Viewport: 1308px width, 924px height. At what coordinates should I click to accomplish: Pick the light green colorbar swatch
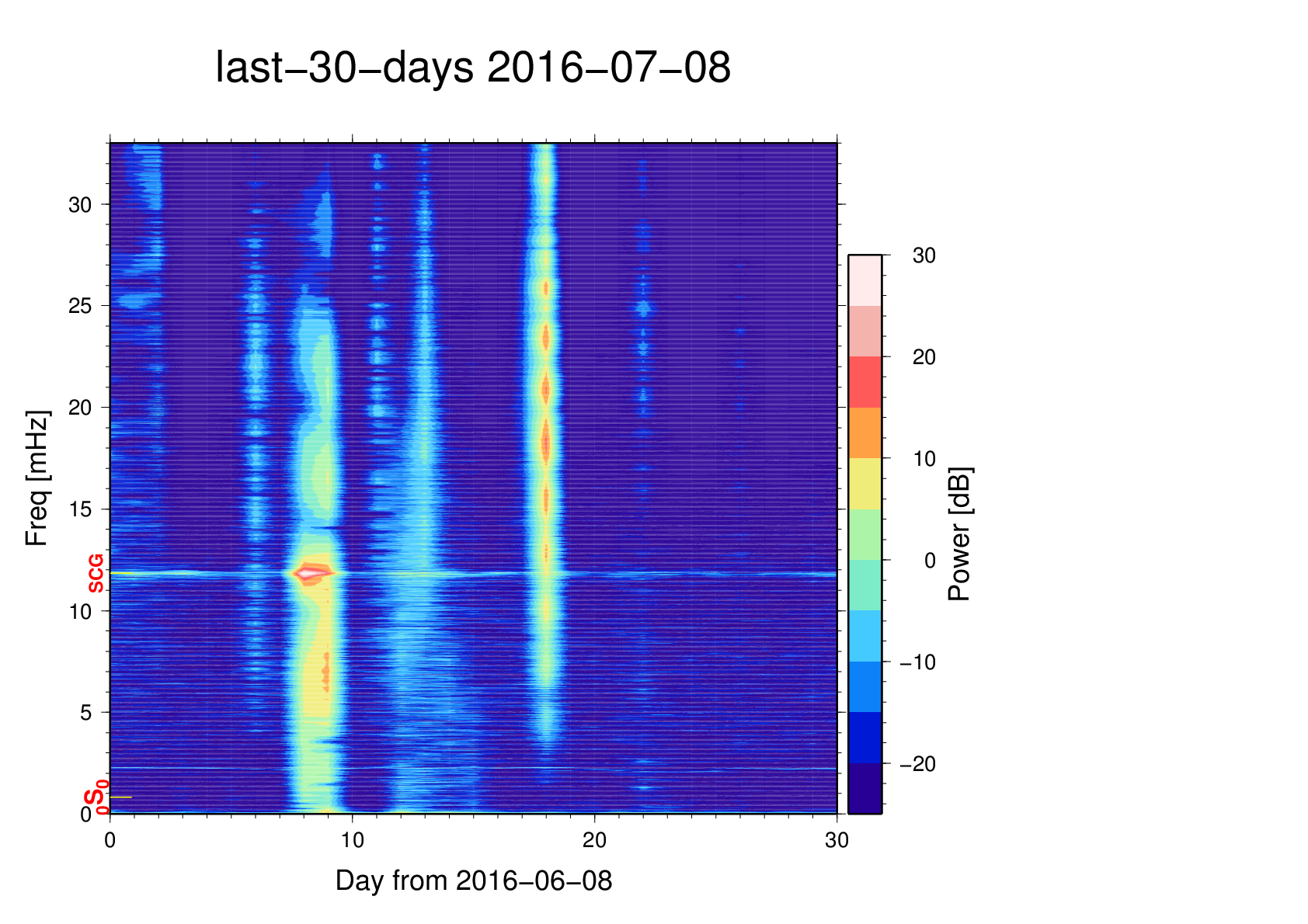pos(864,534)
